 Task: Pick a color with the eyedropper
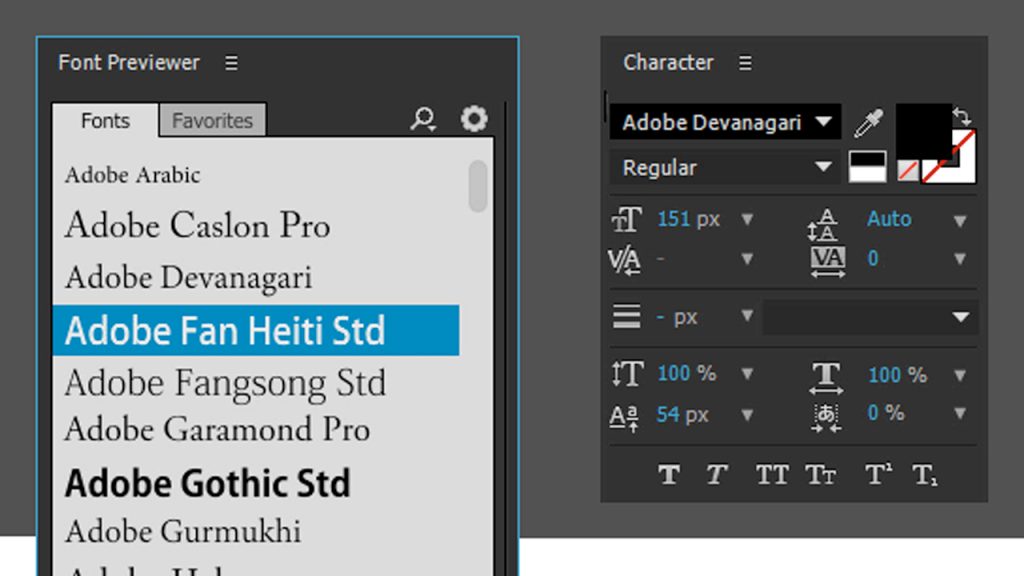pos(868,124)
